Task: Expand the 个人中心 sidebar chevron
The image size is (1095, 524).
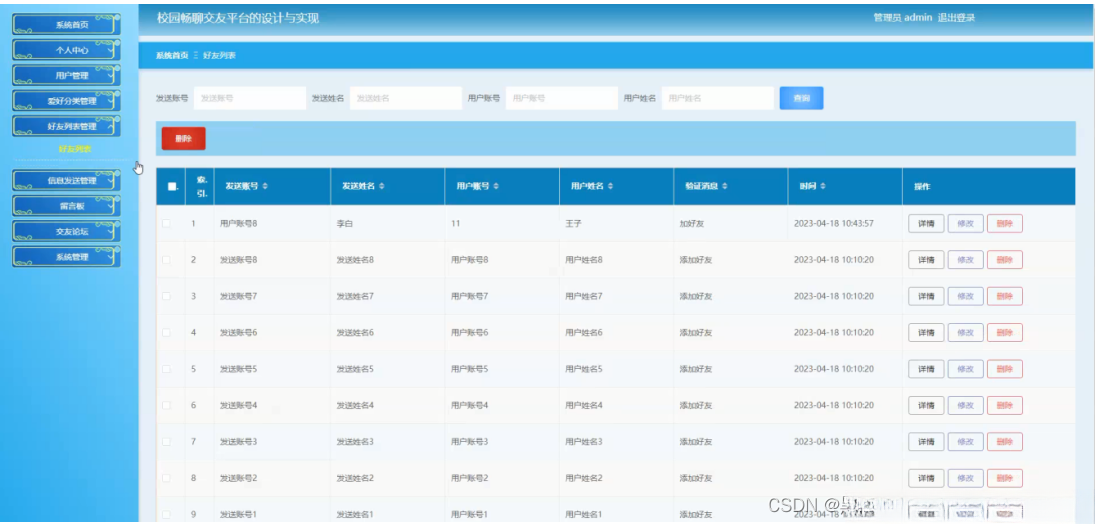Action: (x=109, y=50)
